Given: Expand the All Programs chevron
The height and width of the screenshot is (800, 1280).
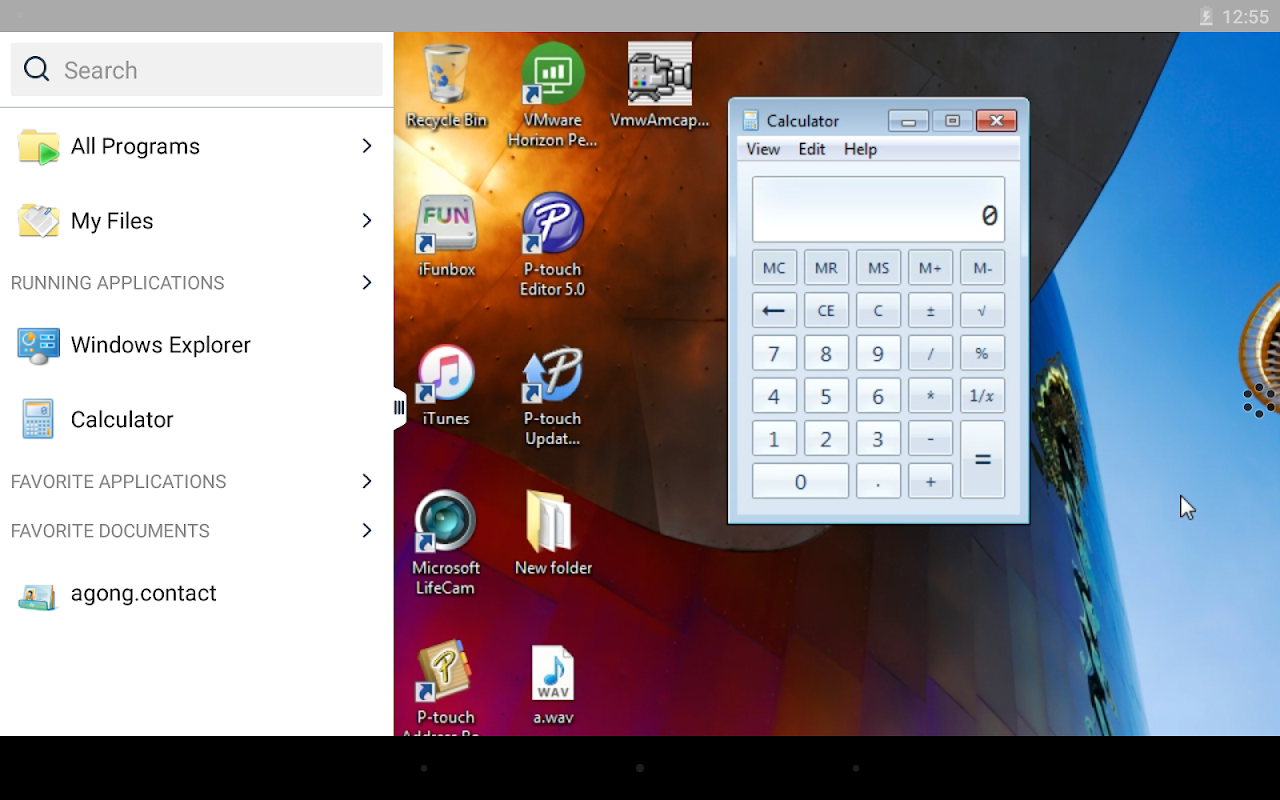Looking at the screenshot, I should coord(367,146).
